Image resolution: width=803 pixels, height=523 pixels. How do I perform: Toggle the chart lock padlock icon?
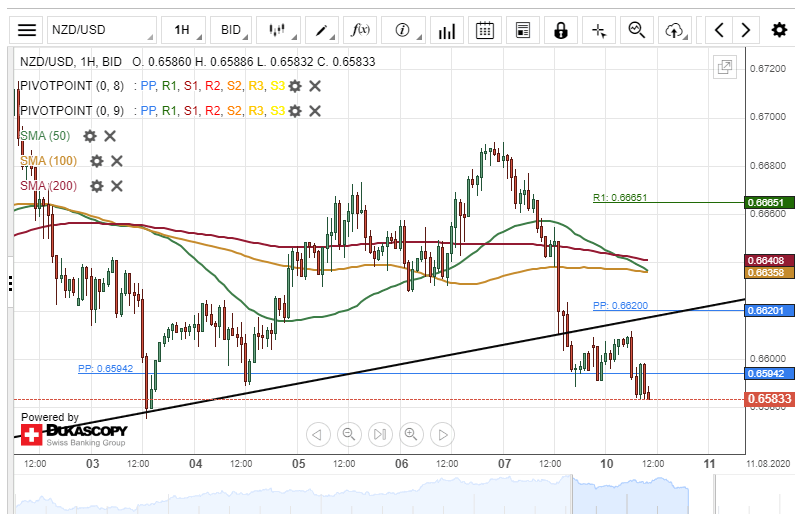point(561,30)
